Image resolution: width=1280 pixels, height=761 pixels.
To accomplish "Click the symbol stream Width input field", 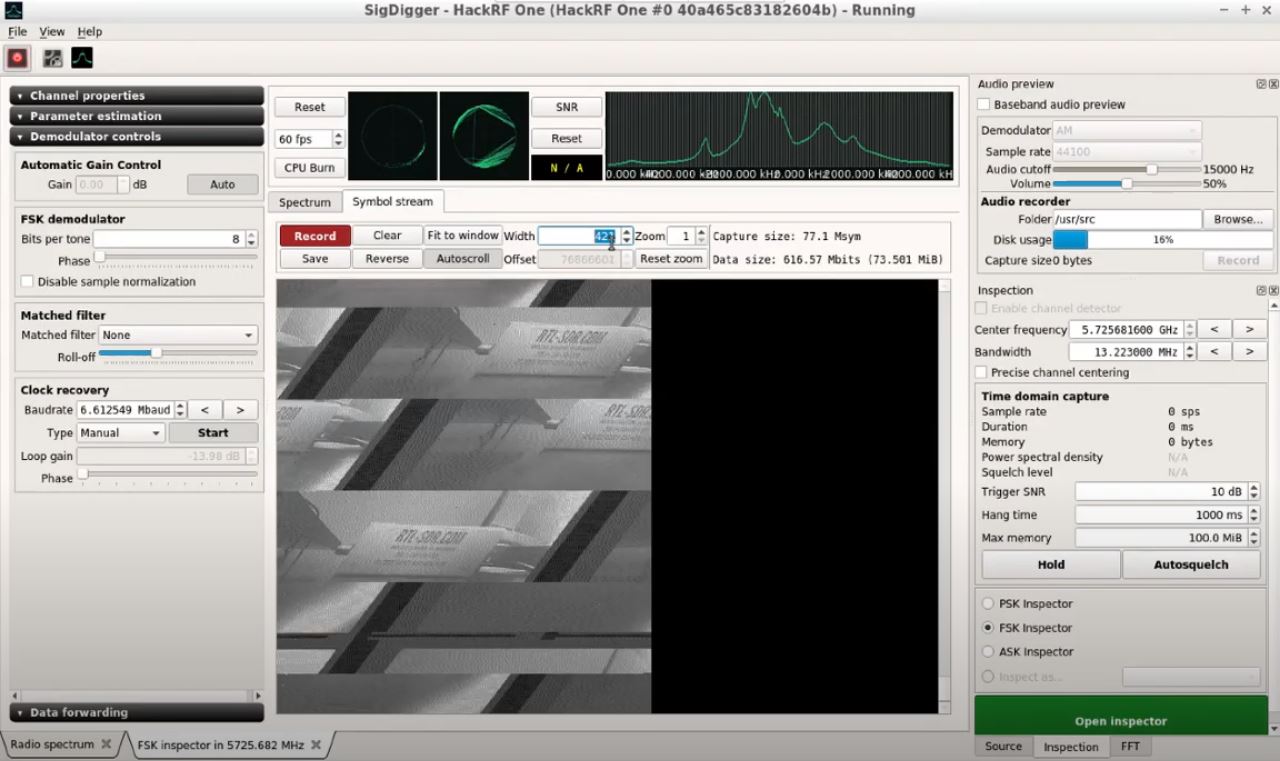I will point(579,236).
